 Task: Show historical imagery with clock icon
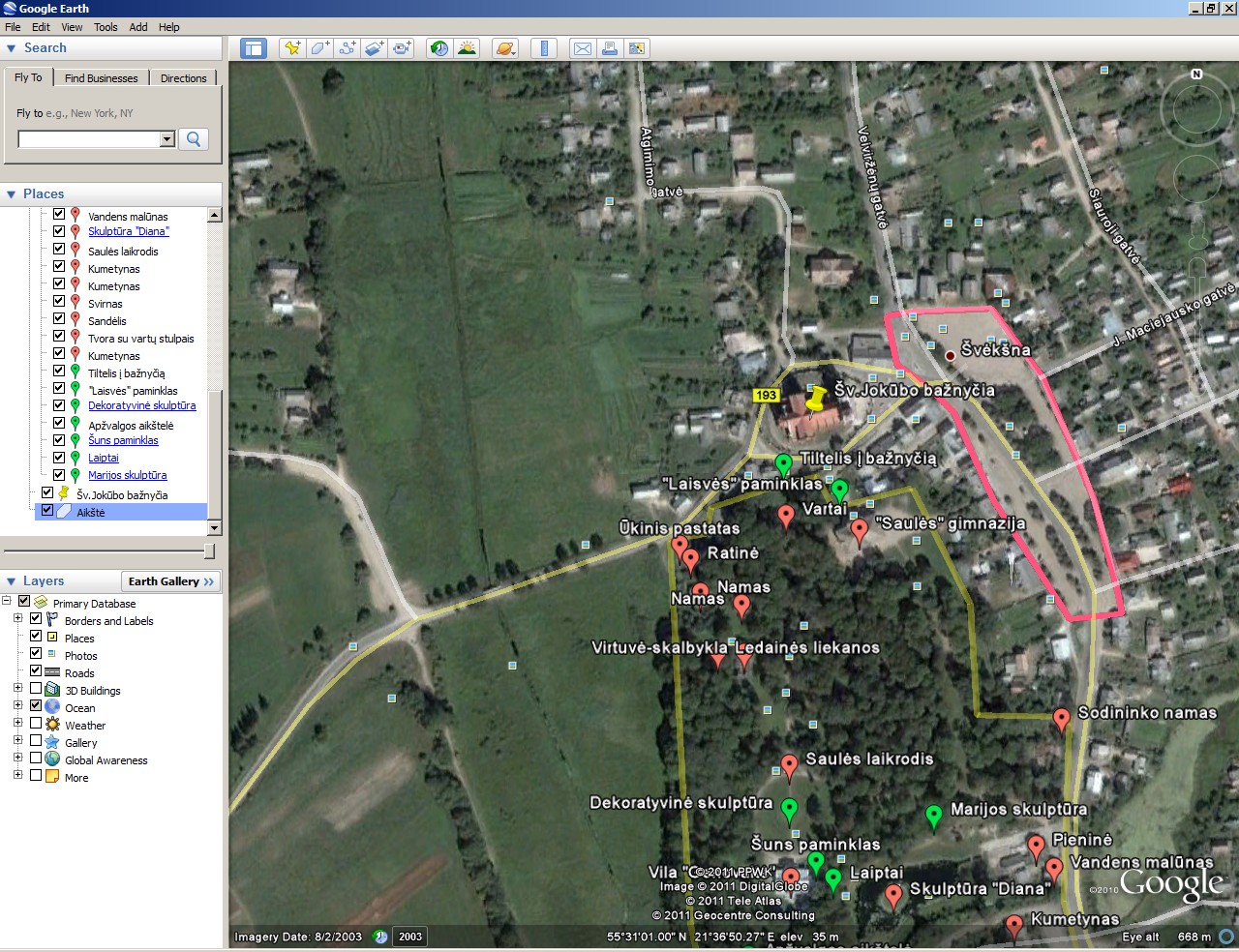pyautogui.click(x=439, y=48)
